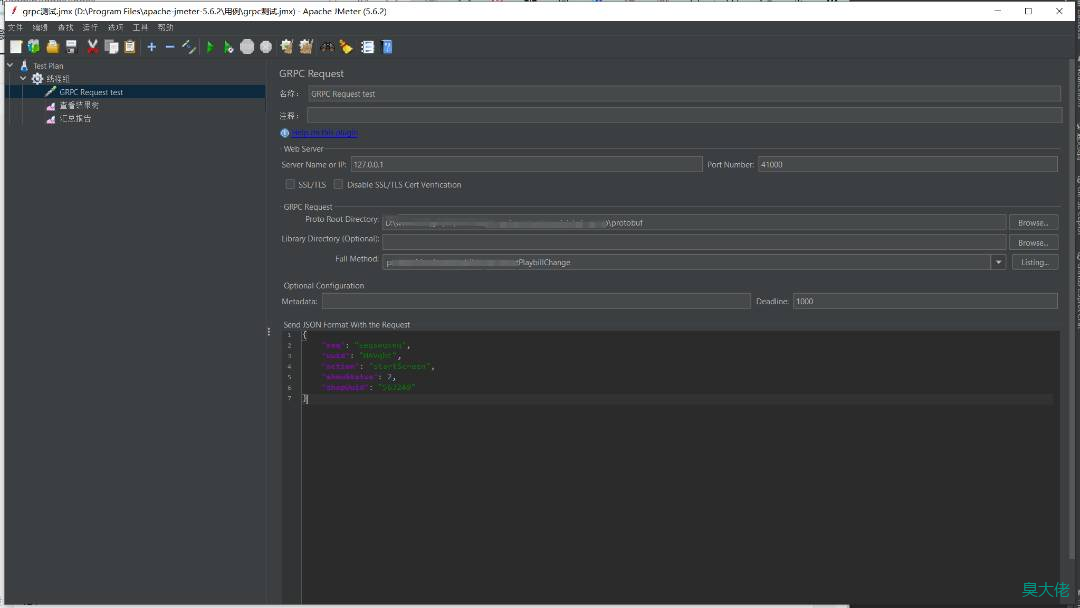
Task: Create a new test plan with the New icon
Action: pyautogui.click(x=16, y=47)
